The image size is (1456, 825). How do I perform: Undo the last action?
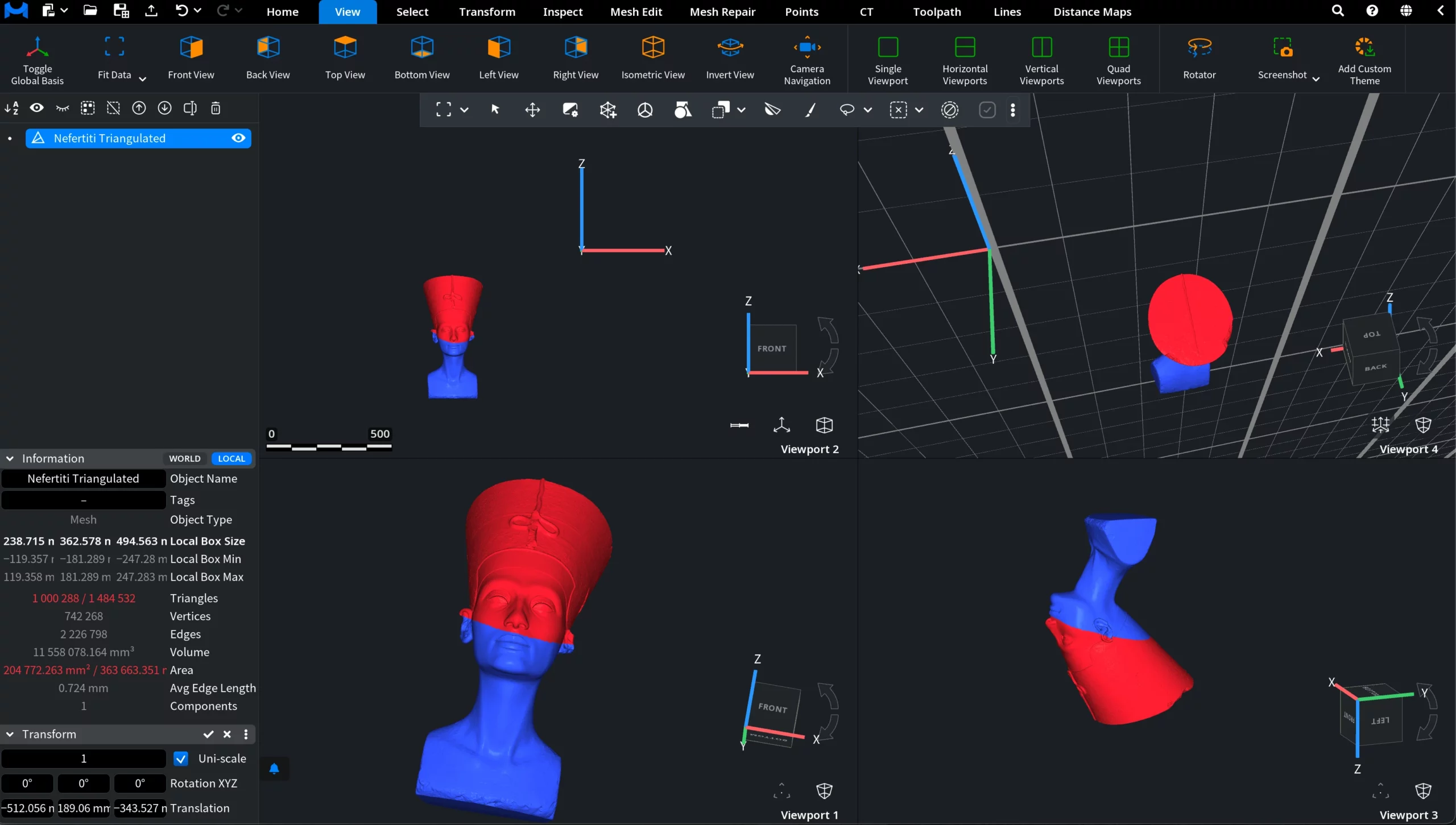(x=181, y=11)
